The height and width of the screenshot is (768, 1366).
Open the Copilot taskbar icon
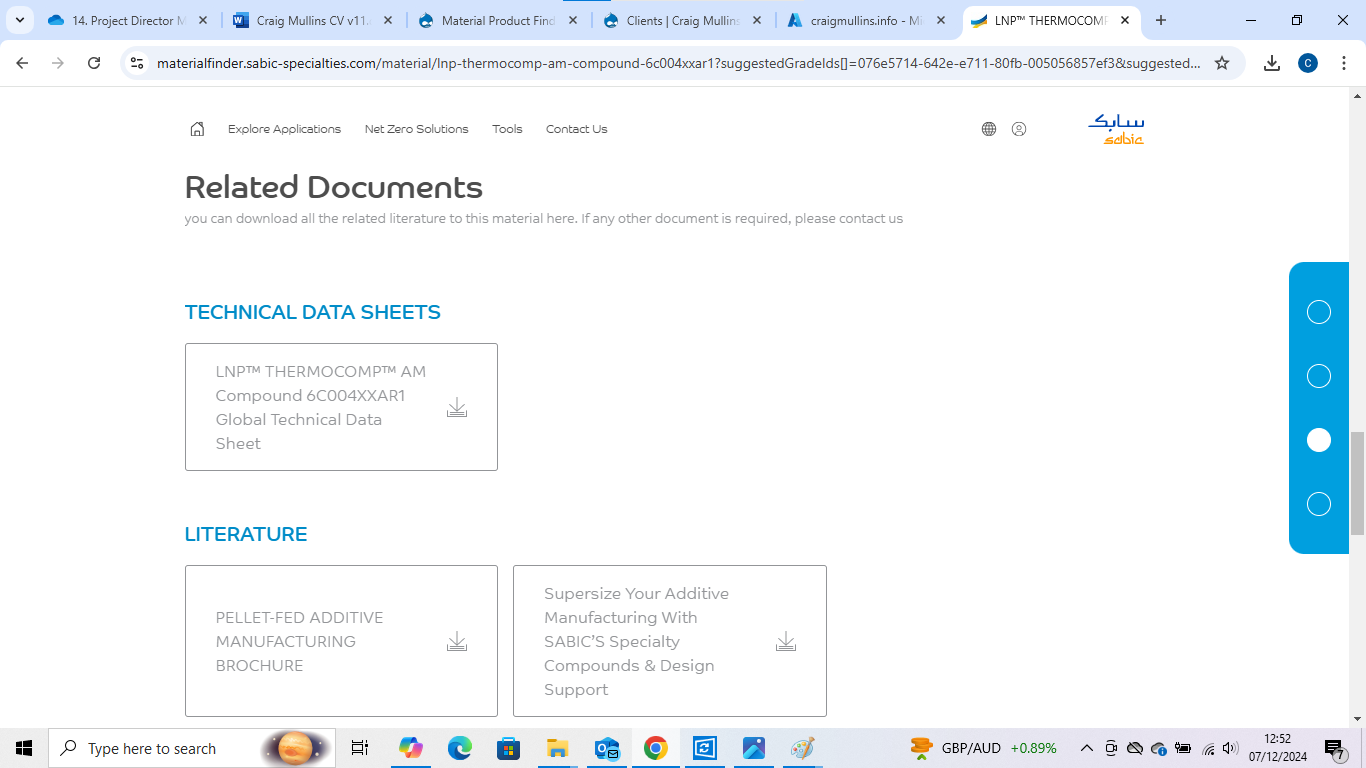[411, 748]
